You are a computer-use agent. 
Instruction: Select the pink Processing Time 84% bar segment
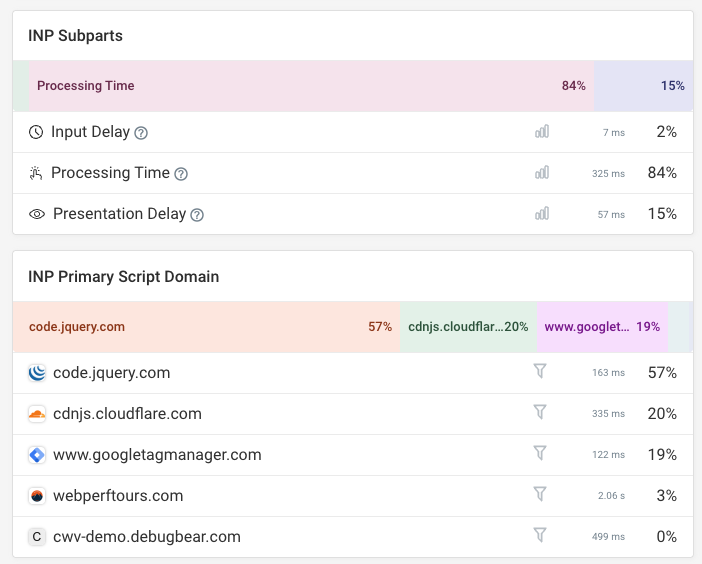click(311, 86)
